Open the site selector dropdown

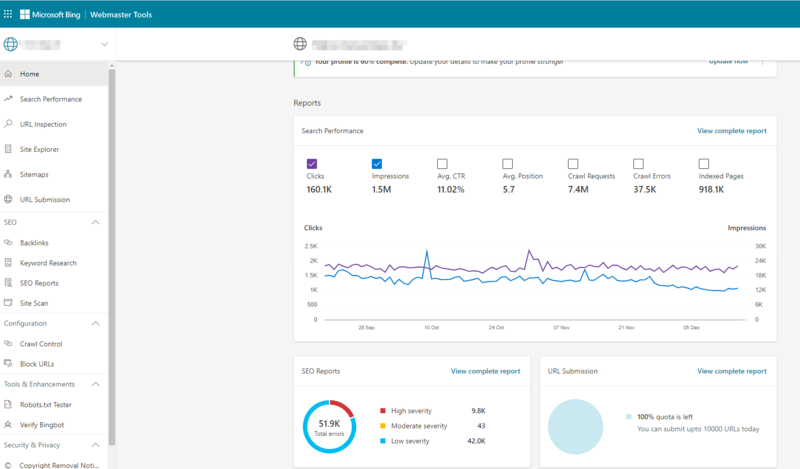click(104, 44)
